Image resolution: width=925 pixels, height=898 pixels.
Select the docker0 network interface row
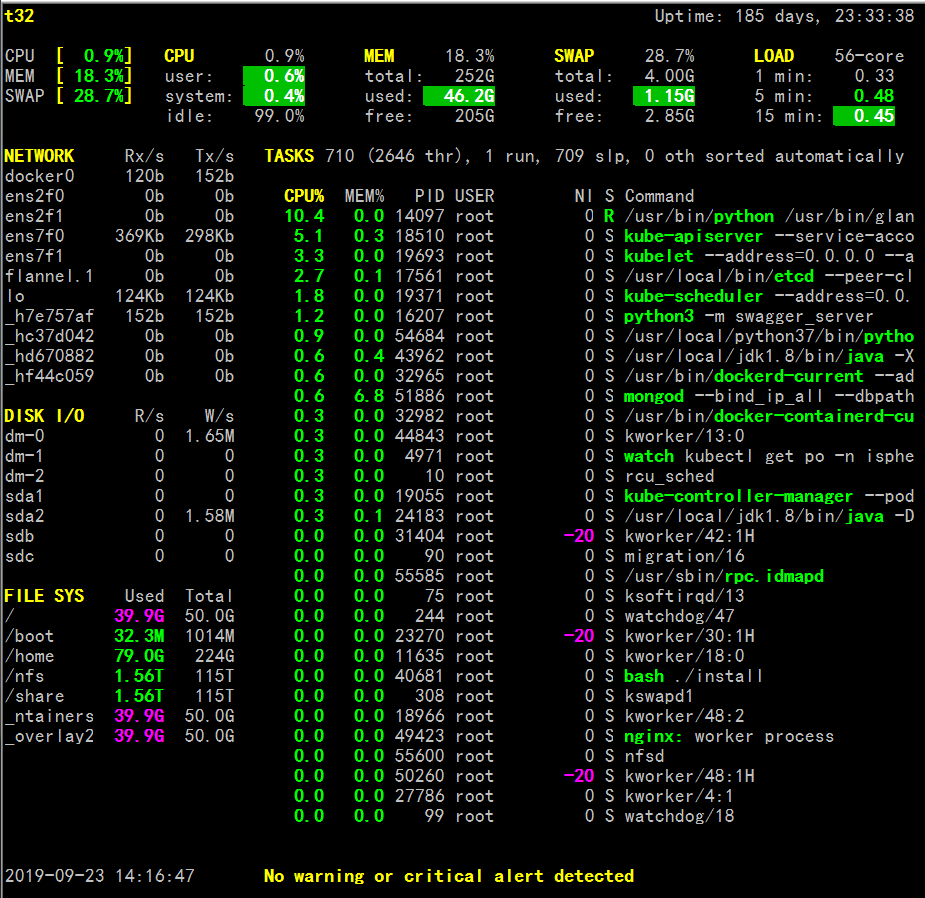(119, 176)
